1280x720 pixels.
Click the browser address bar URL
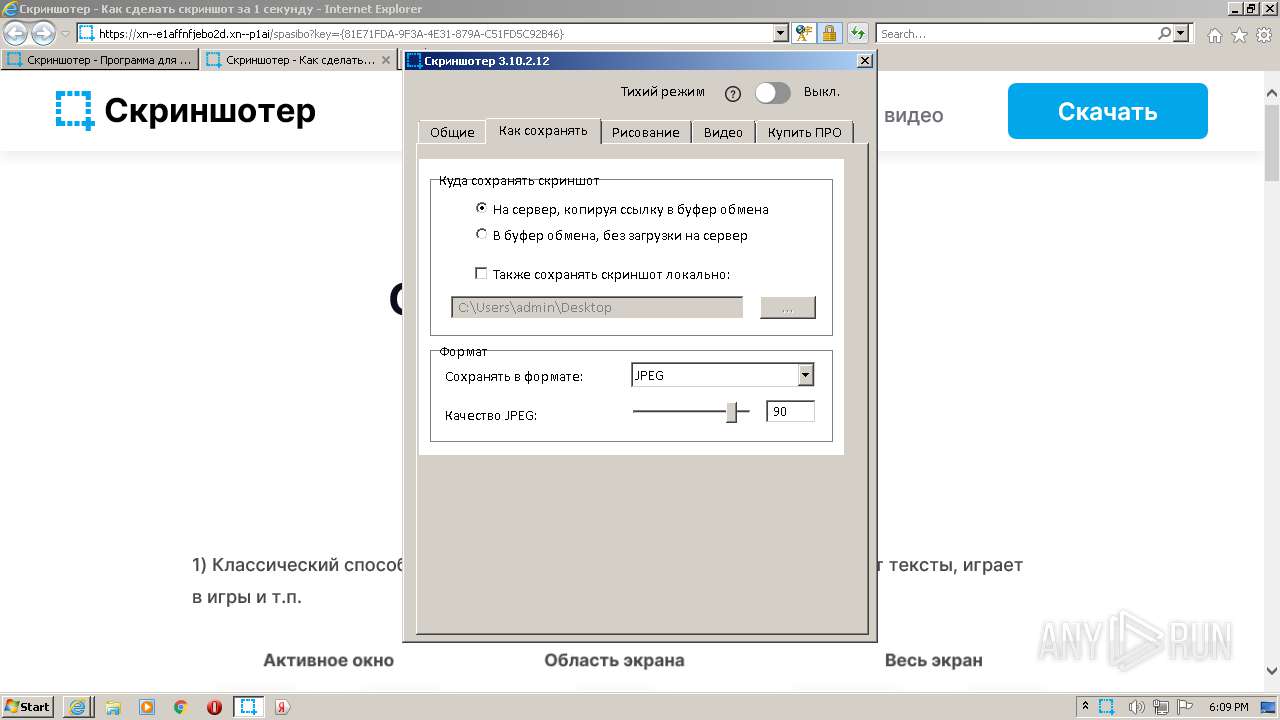[x=425, y=33]
